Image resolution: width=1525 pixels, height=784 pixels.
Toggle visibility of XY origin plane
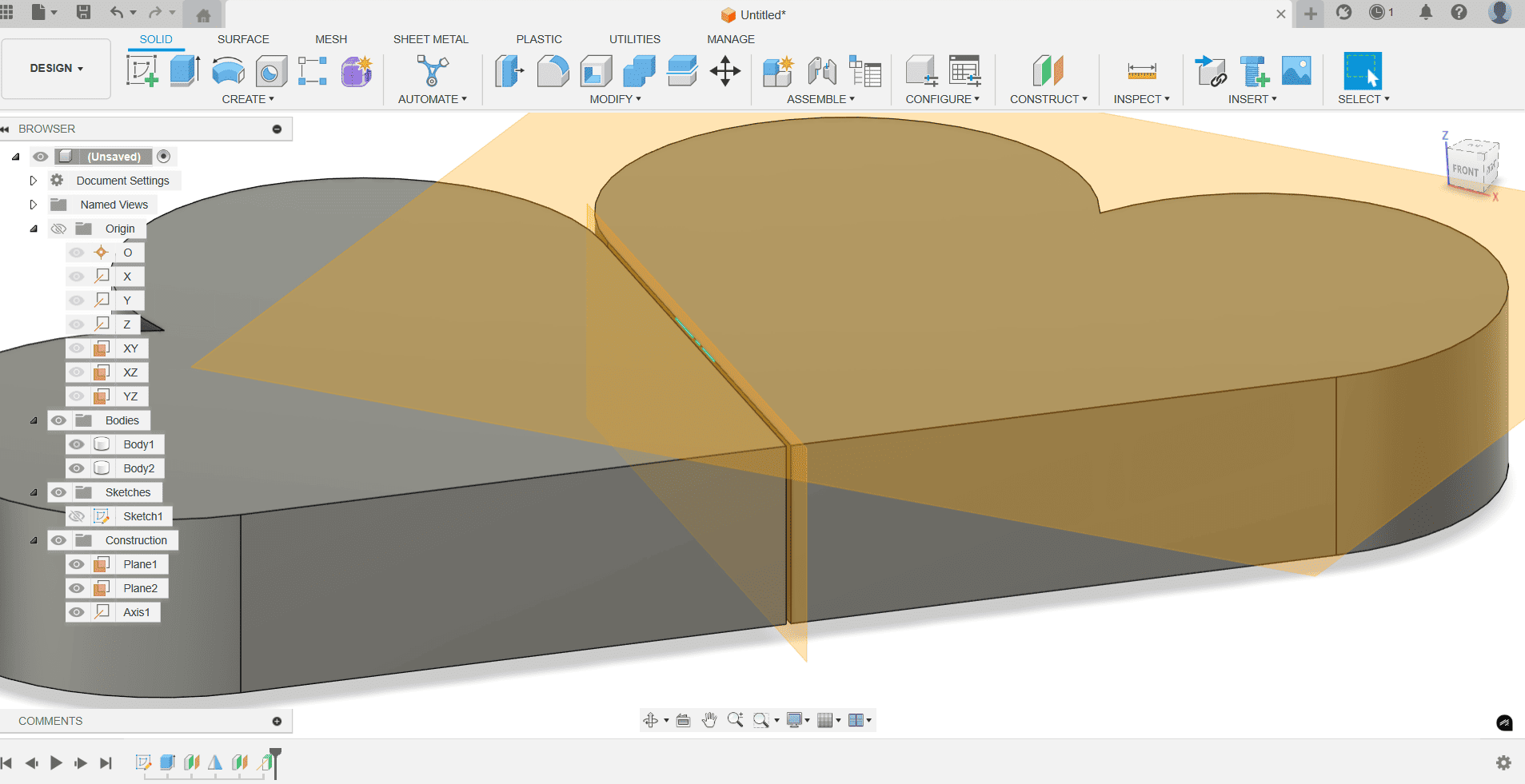point(77,348)
